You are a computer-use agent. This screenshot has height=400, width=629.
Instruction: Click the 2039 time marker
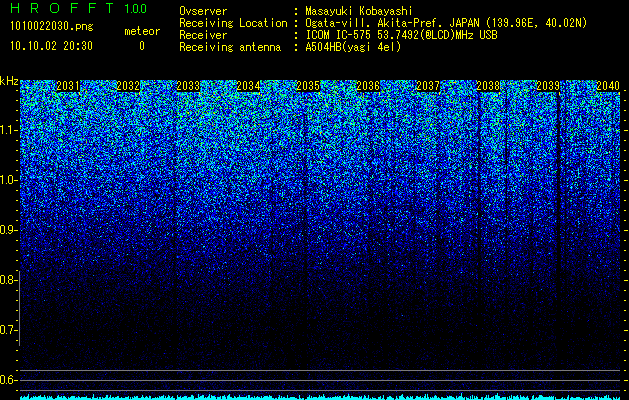(x=548, y=86)
